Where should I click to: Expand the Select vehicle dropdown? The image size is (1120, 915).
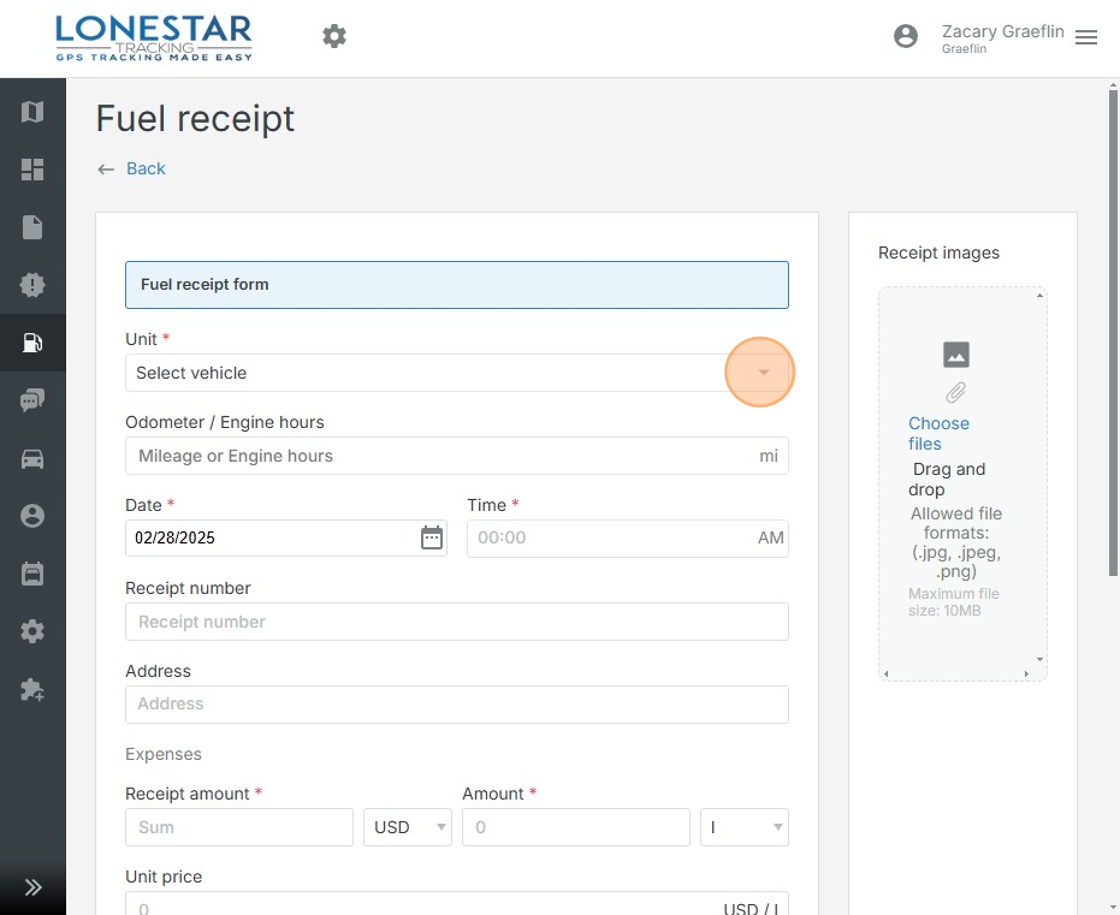[x=763, y=373]
